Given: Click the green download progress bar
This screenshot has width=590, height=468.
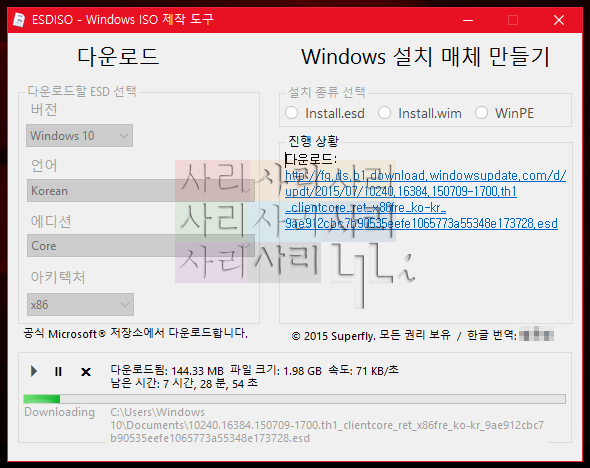Looking at the screenshot, I should point(294,399).
